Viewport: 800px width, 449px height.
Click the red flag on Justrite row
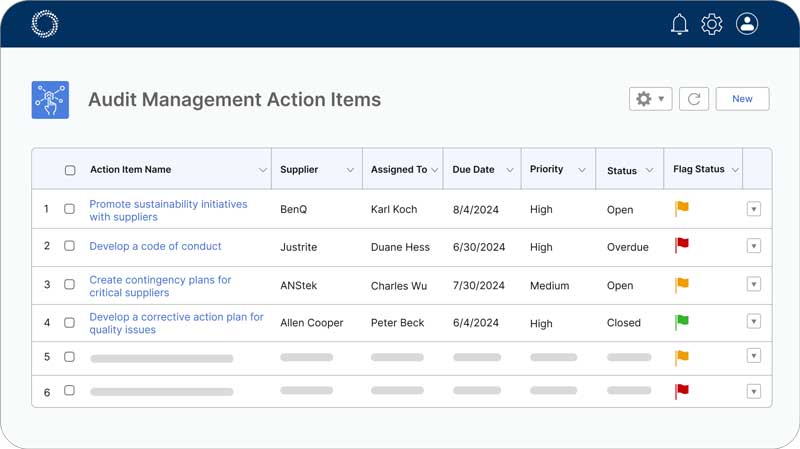click(682, 245)
